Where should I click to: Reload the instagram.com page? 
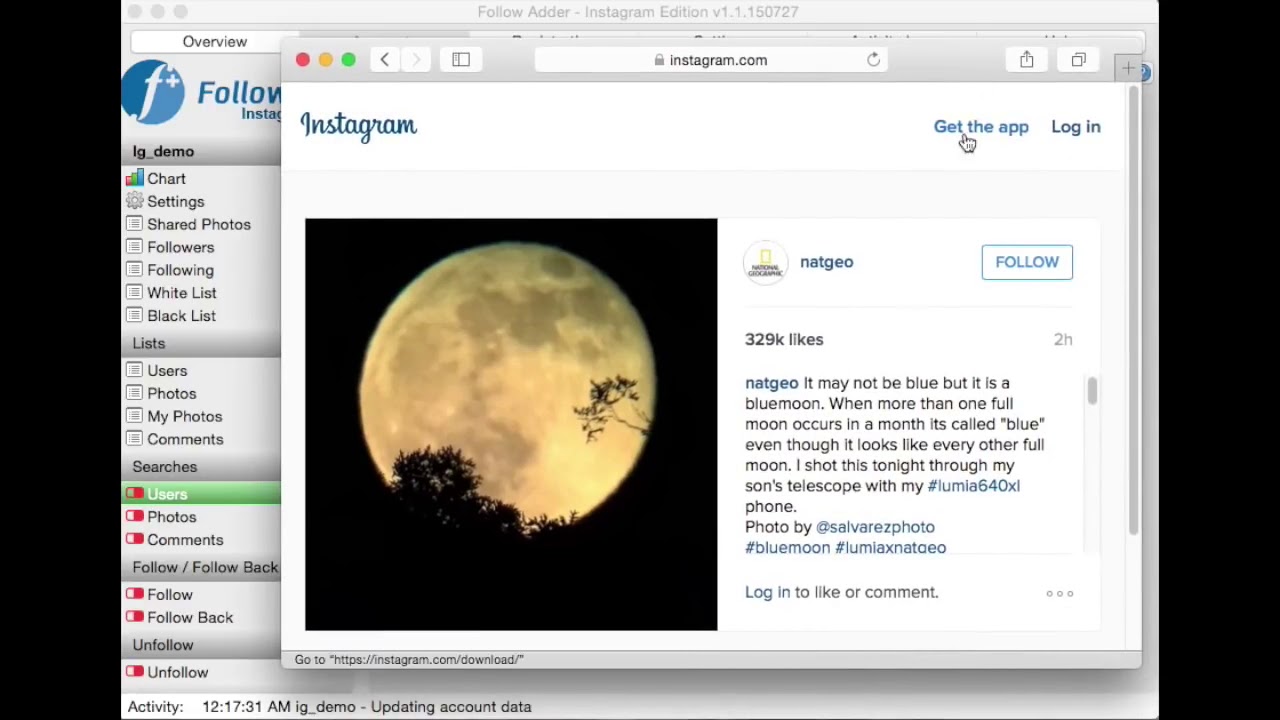point(873,60)
